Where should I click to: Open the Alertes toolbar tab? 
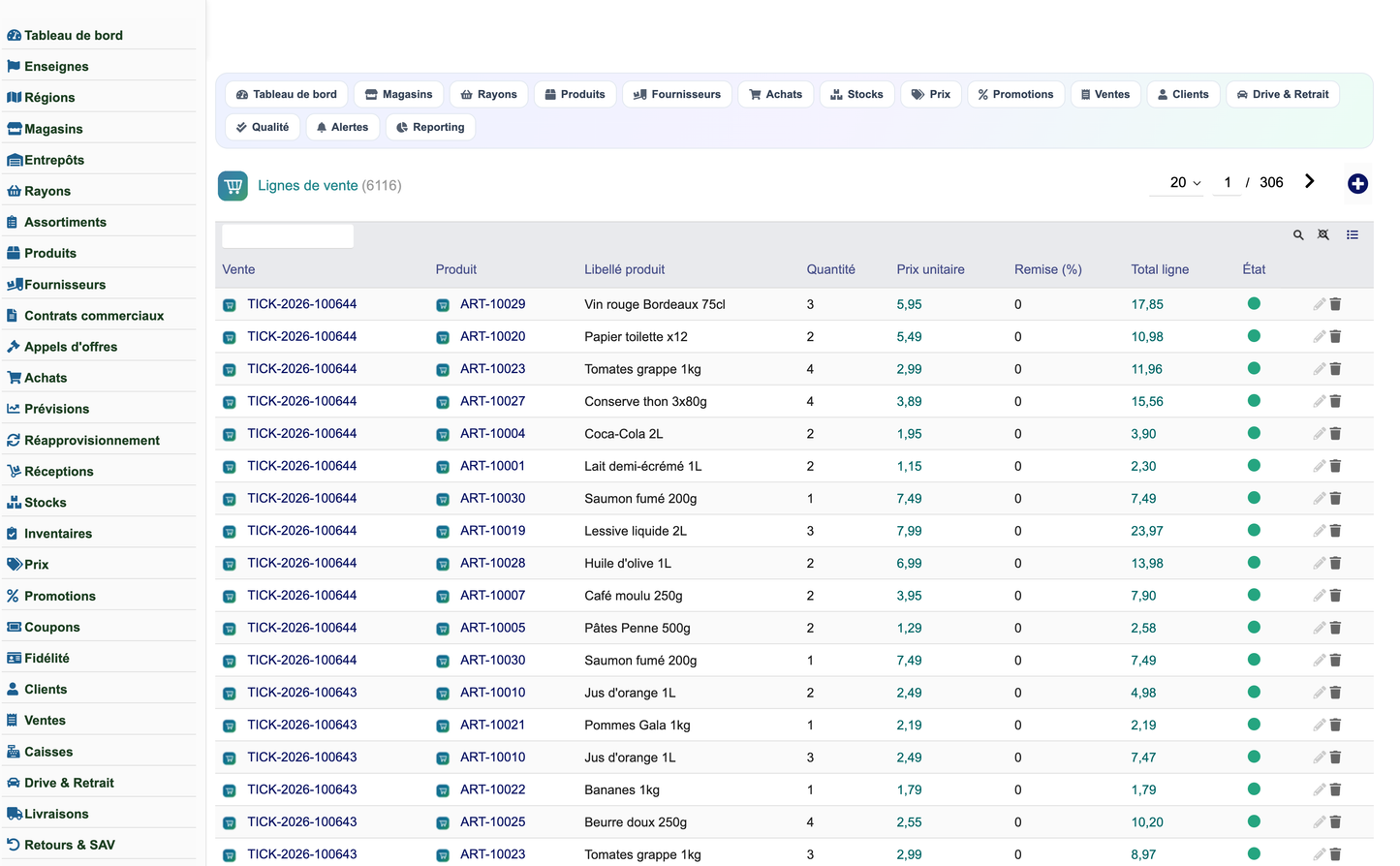tap(342, 127)
